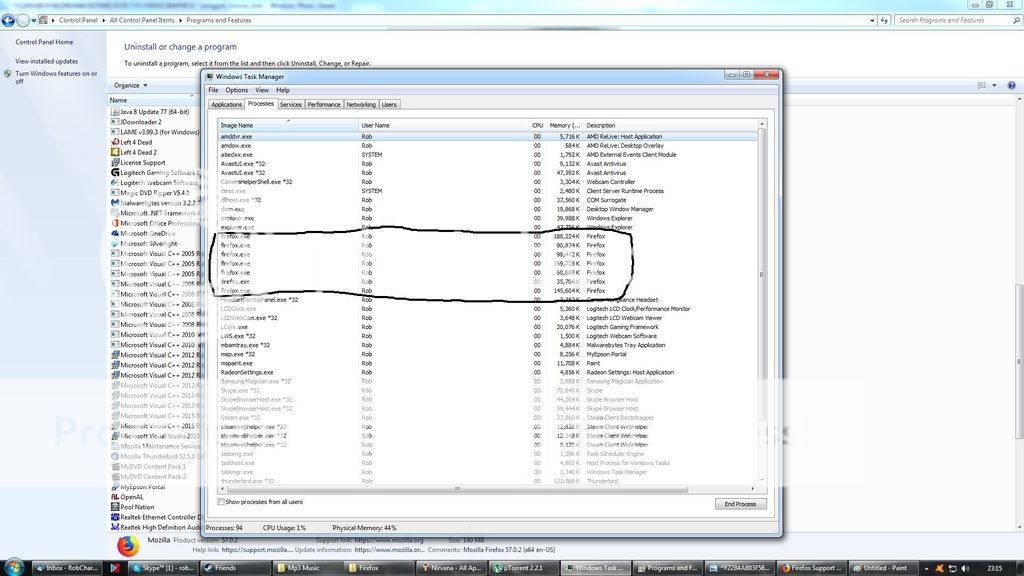Click the Realtek High Definition Audio icon
Image resolution: width=1024 pixels, height=576 pixels.
pyautogui.click(x=115, y=527)
